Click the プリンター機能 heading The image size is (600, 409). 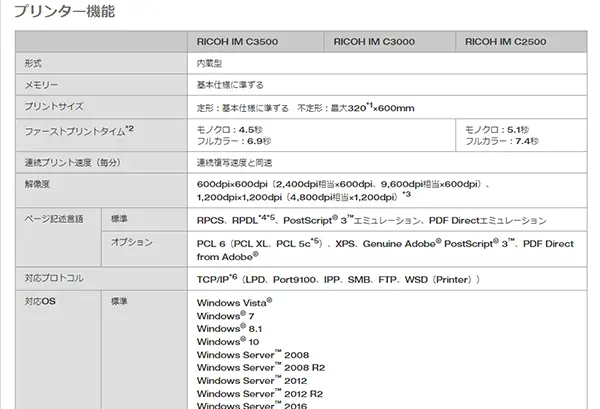coord(64,11)
